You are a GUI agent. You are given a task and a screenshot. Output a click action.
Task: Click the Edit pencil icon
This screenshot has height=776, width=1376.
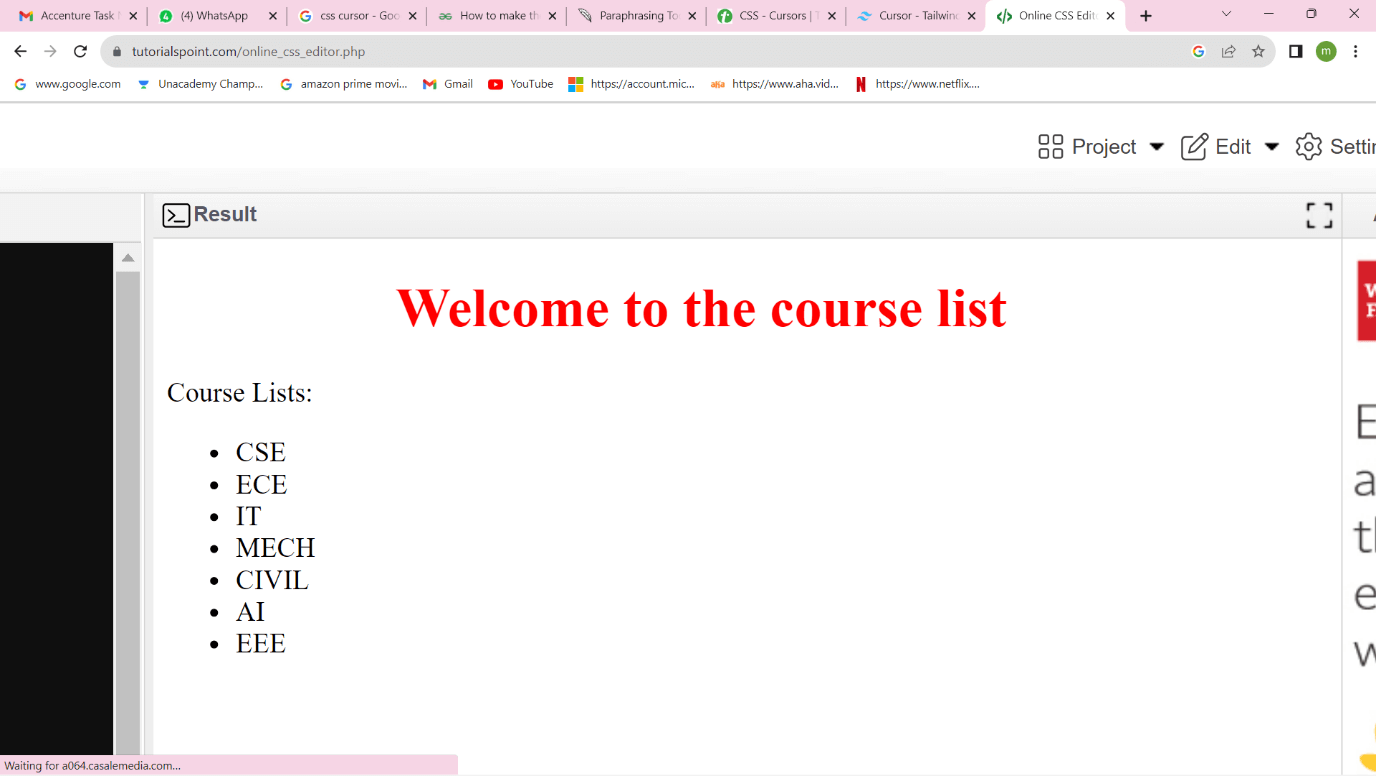click(x=1194, y=146)
